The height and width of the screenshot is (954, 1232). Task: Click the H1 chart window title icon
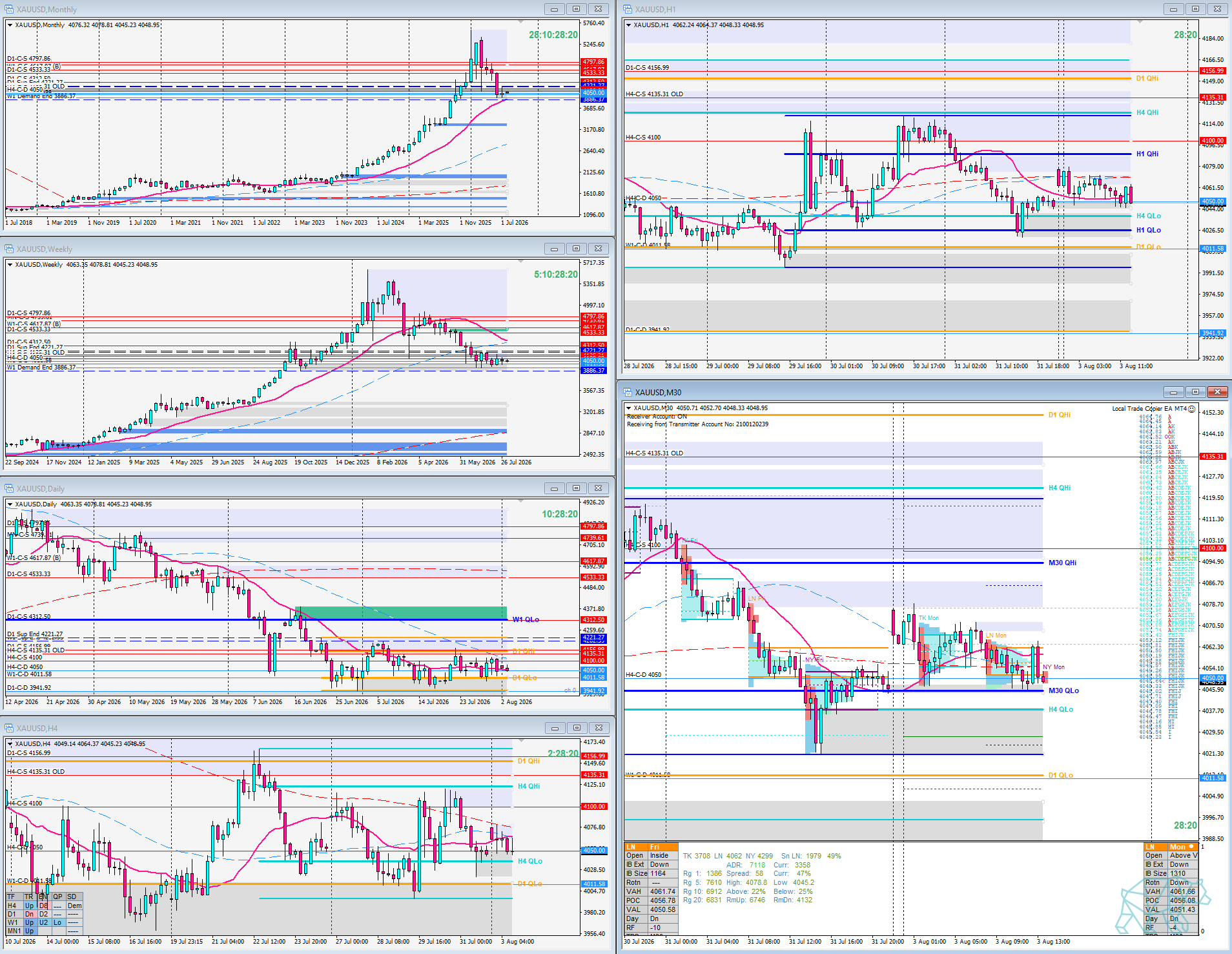pyautogui.click(x=627, y=9)
